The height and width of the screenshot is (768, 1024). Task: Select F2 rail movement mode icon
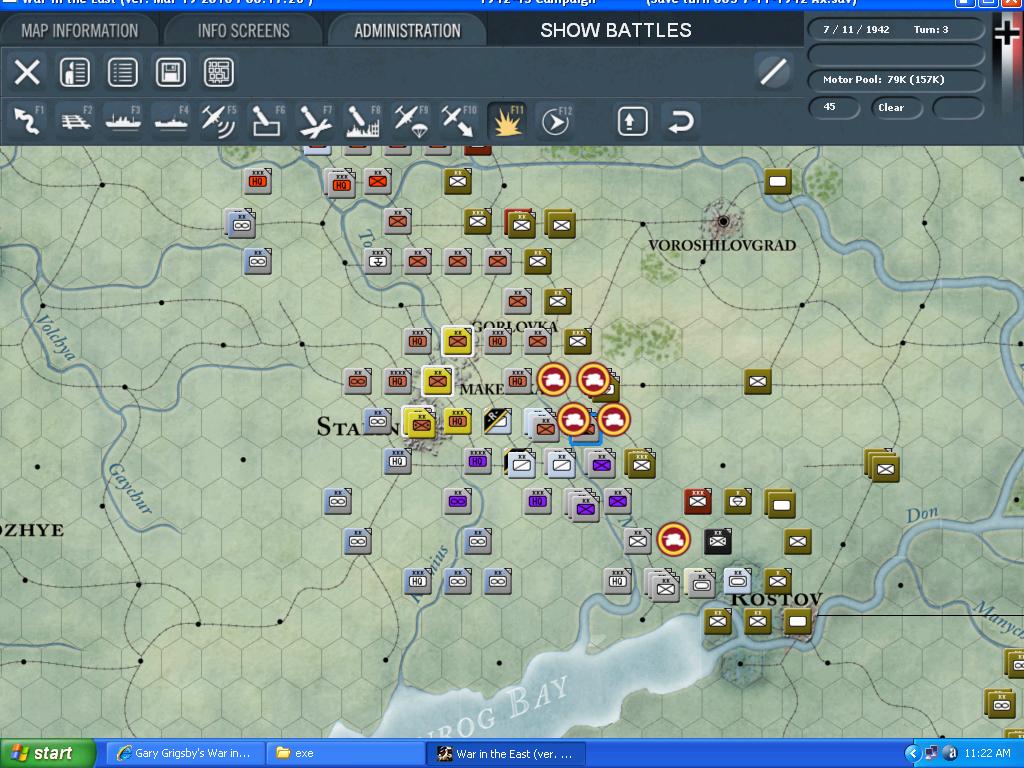pos(76,121)
